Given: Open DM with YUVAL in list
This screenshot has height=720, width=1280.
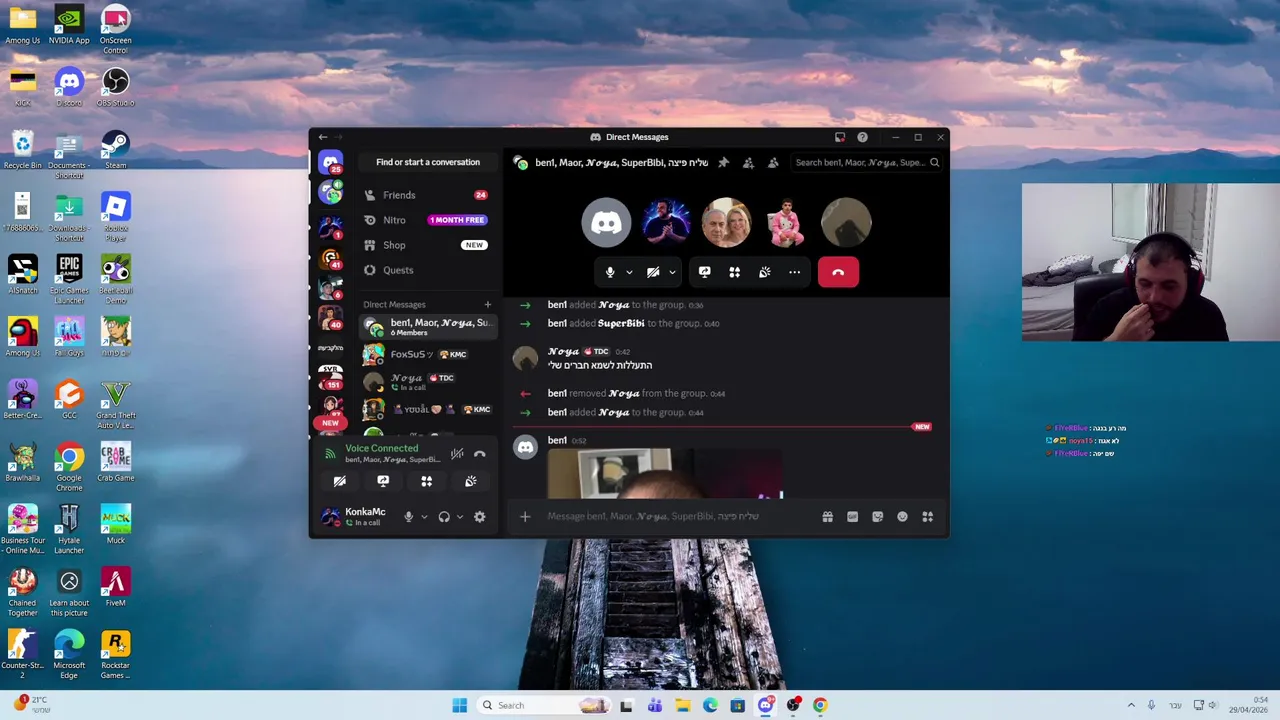Looking at the screenshot, I should (x=427, y=409).
